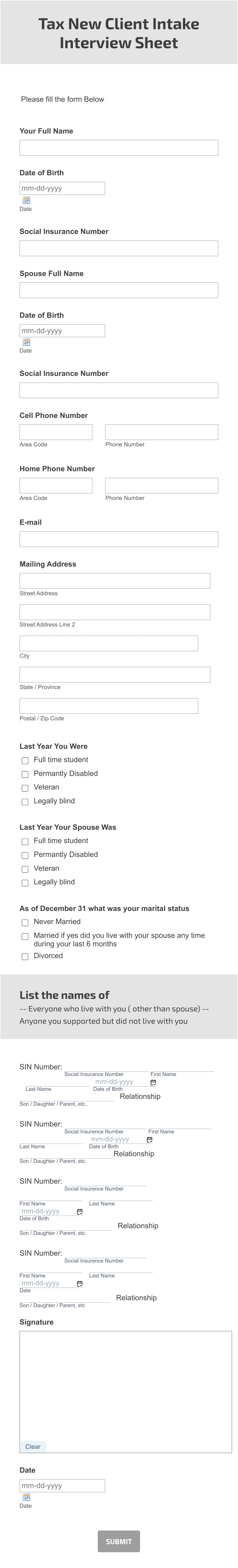Check Full time student under Last Year You Were
The image size is (238, 1568).
coord(25,761)
